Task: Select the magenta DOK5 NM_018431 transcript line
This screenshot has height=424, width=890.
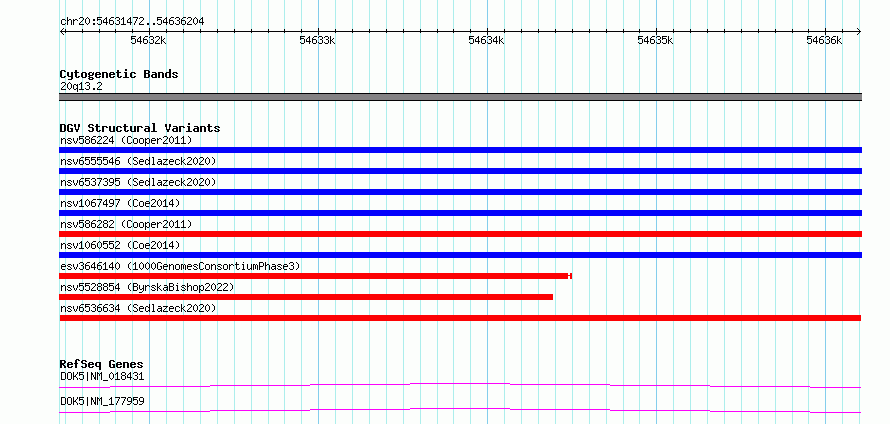Action: pos(460,385)
